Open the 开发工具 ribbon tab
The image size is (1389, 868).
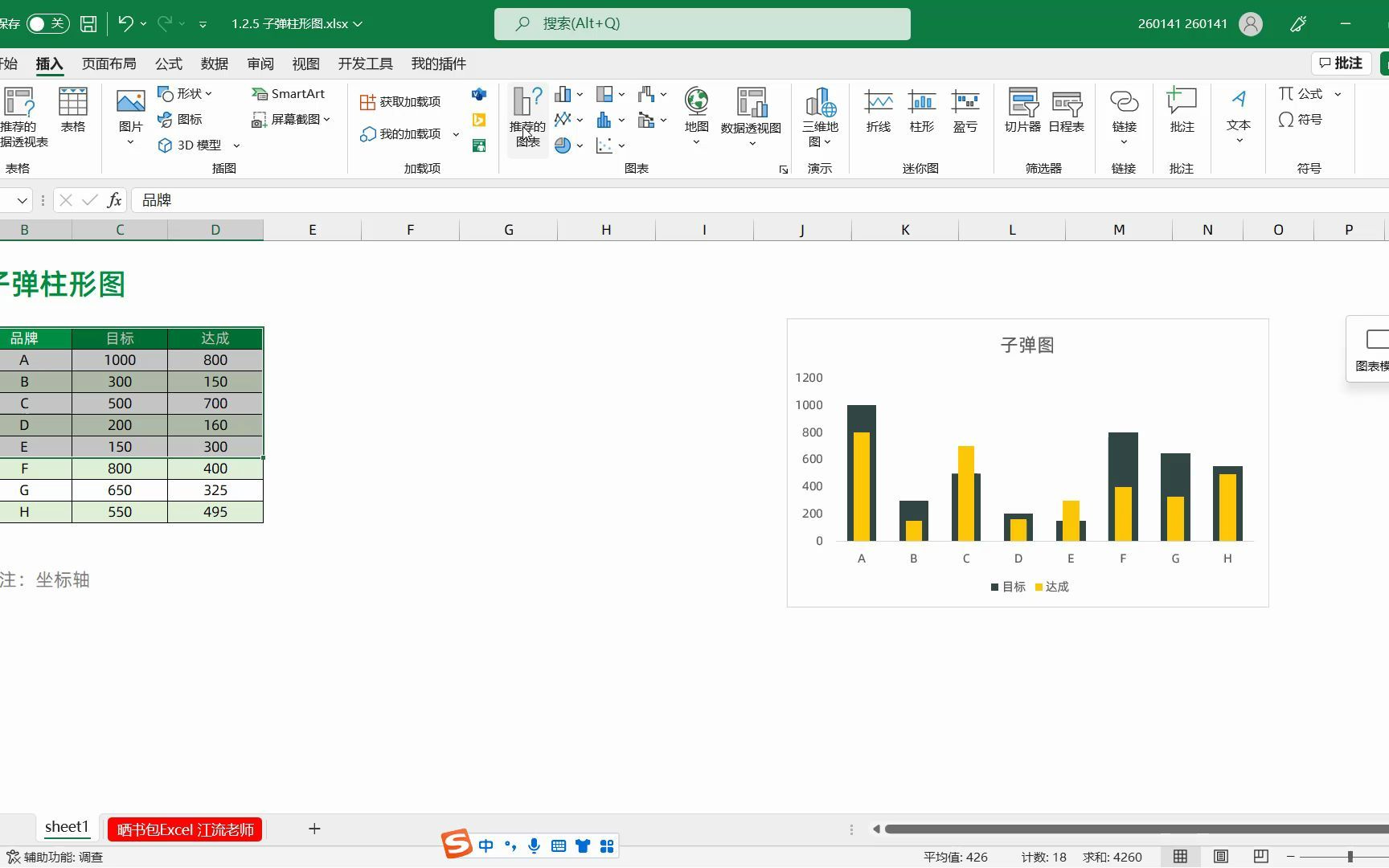[x=366, y=63]
